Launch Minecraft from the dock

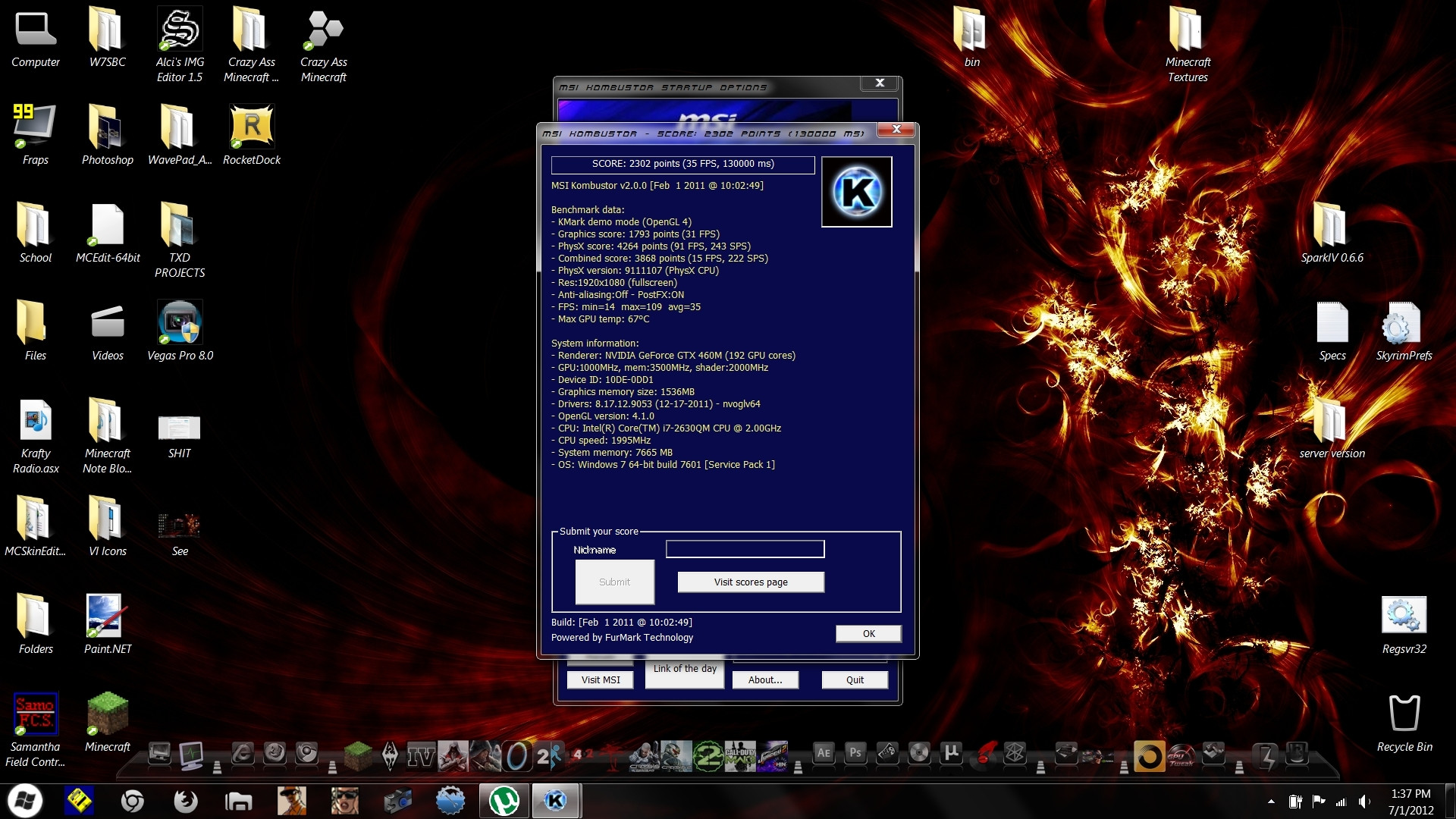[358, 756]
